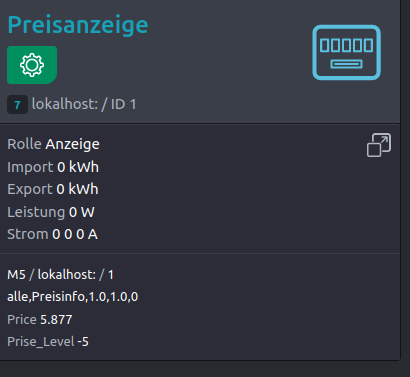Screen dimensions: 410x377
Task: Click the Leistung label
Action: tap(36, 212)
